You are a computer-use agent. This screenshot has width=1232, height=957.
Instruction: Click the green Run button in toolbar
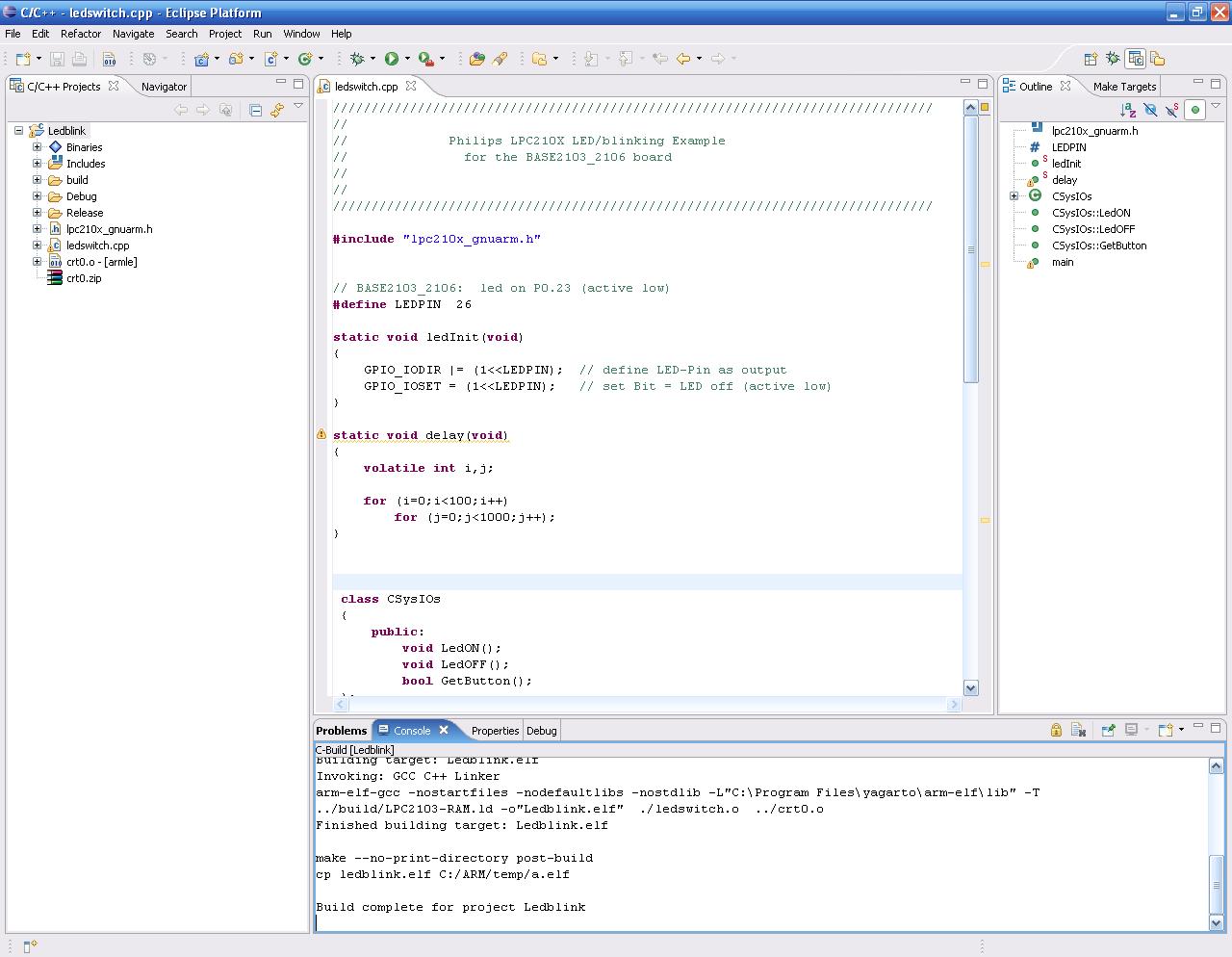pyautogui.click(x=392, y=59)
